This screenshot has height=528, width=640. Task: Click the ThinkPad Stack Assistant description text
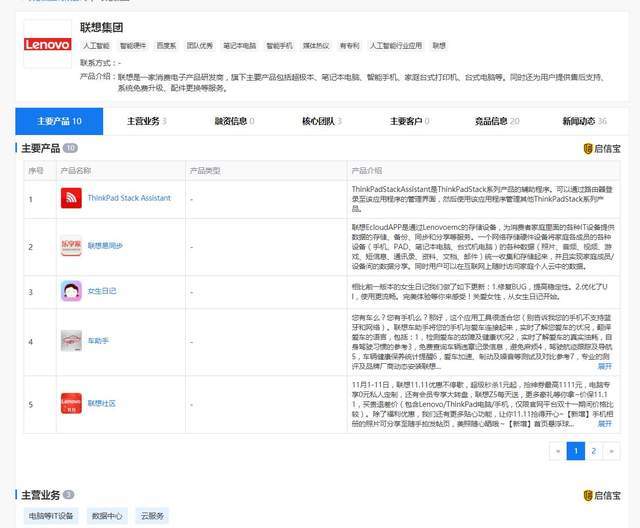click(x=482, y=199)
